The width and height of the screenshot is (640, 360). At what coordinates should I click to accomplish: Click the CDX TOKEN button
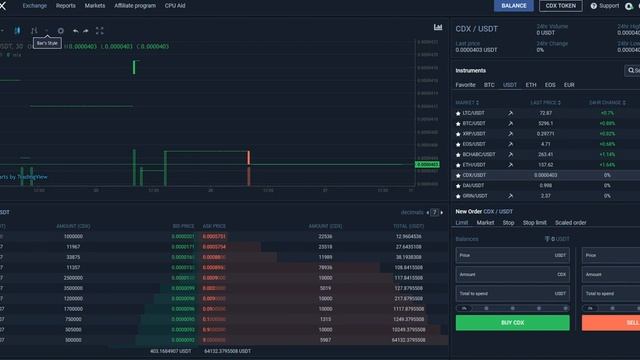point(561,6)
